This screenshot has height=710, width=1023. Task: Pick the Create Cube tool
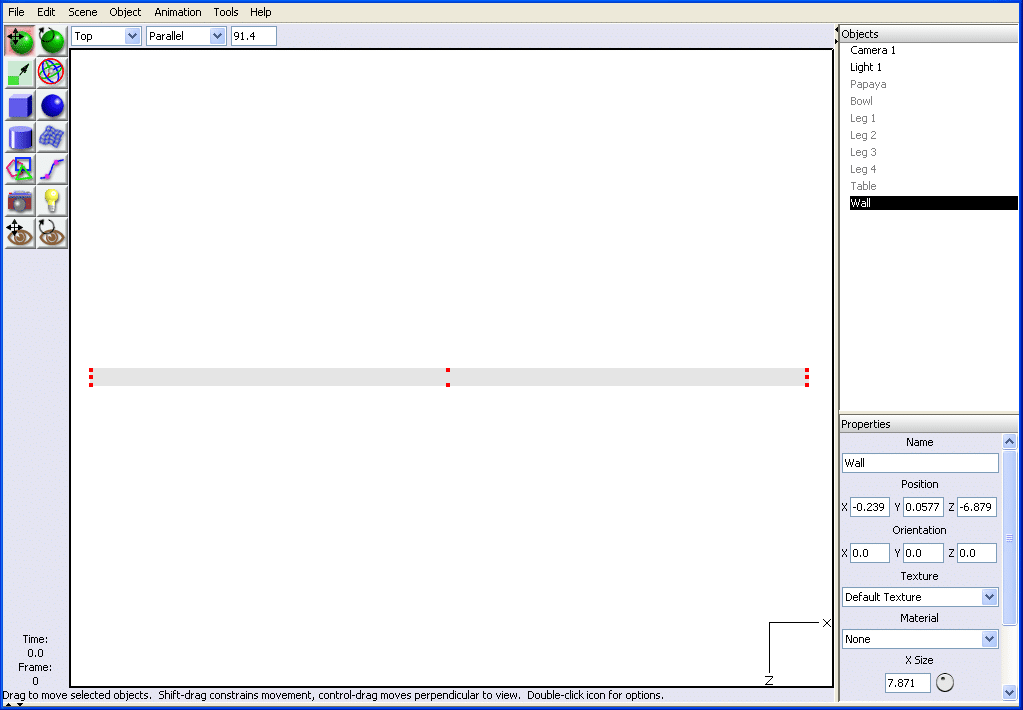click(20, 105)
